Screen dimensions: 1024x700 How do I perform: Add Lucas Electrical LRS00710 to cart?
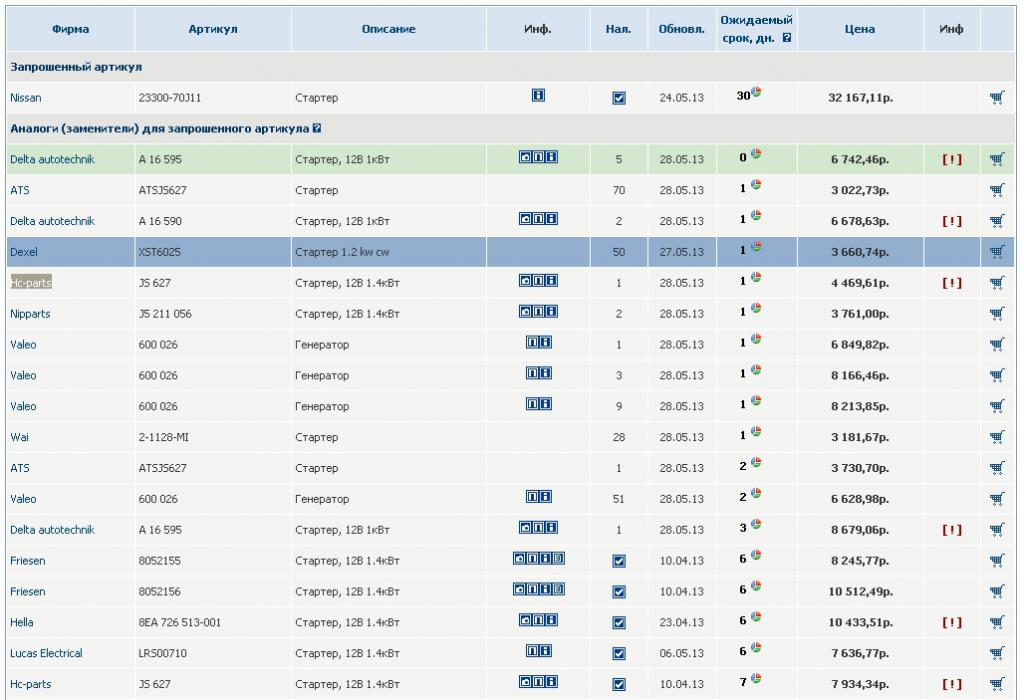tap(997, 653)
